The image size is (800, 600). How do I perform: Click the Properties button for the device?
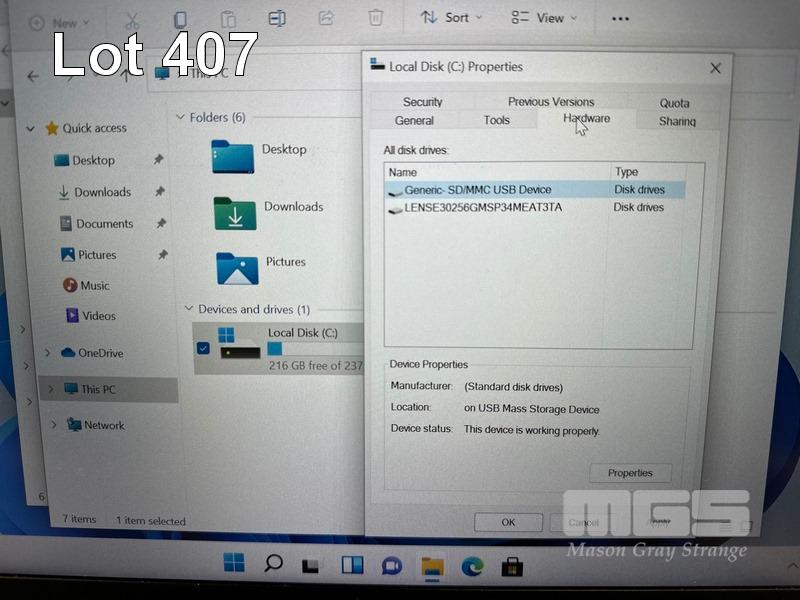(630, 473)
